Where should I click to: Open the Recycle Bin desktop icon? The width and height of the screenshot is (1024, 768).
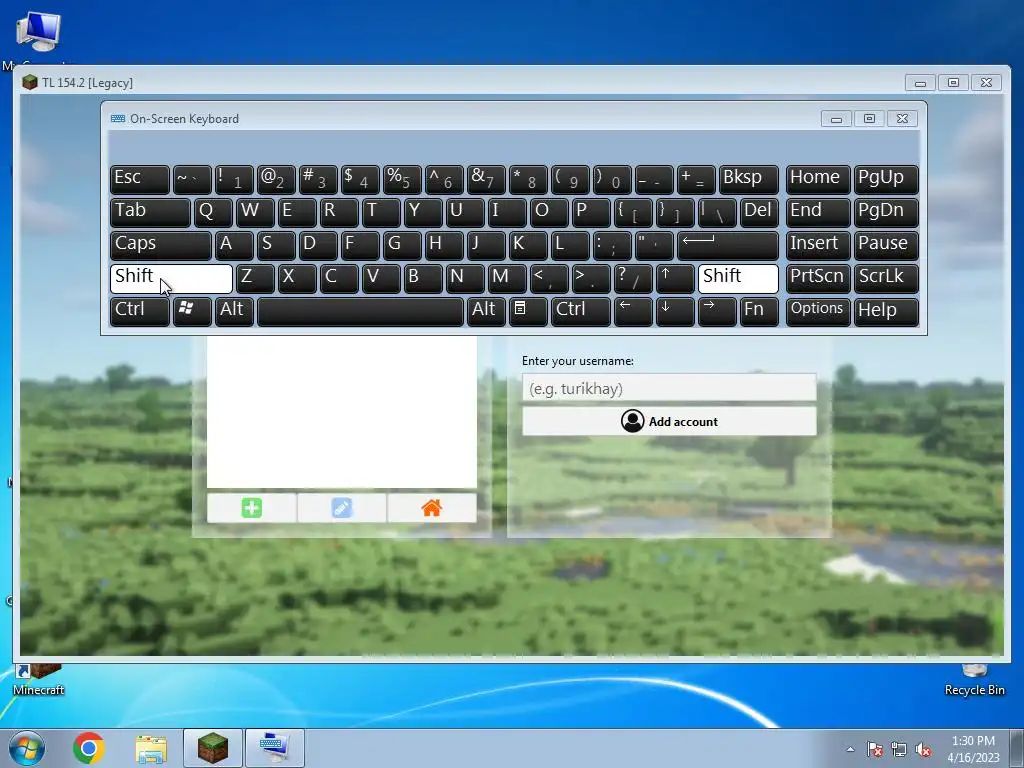974,680
